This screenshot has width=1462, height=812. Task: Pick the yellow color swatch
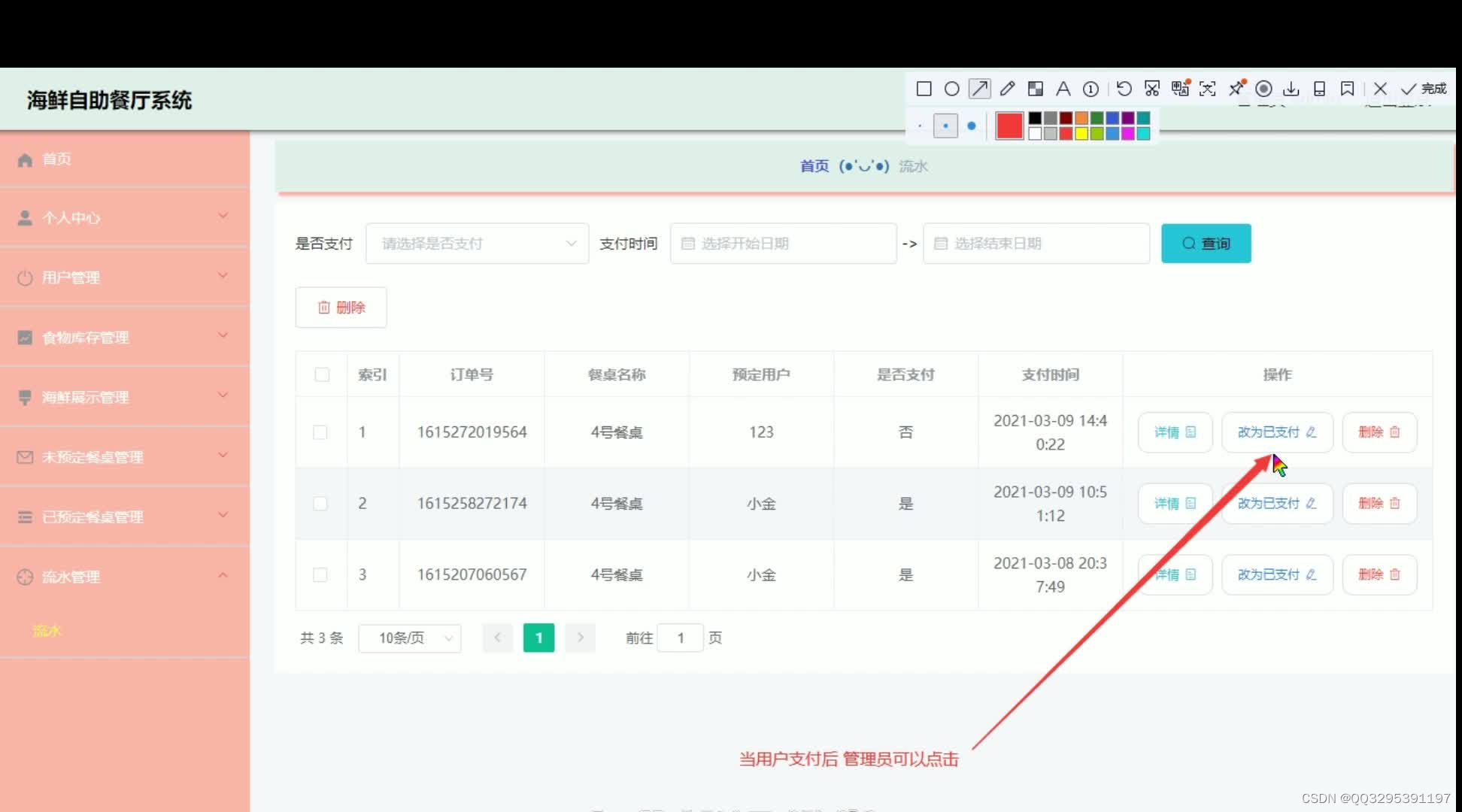pos(1081,134)
